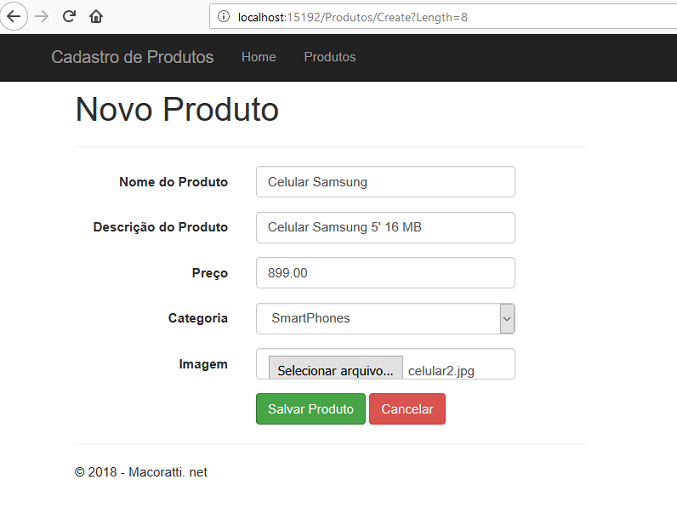This screenshot has height=508, width=677.
Task: Open the Home navigation item
Action: click(x=259, y=57)
